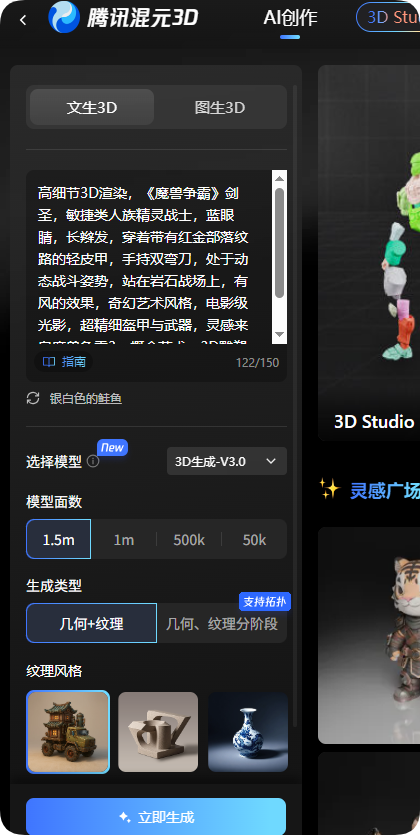The image size is (420, 835).
Task: Switch to the 文生3D tab
Action: (92, 108)
